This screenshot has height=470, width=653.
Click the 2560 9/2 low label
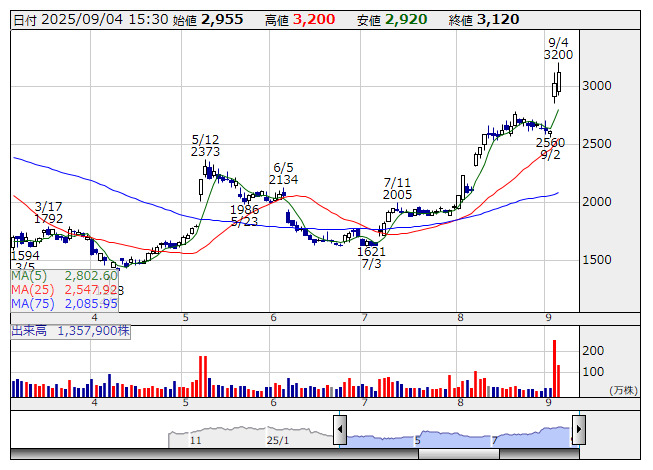[x=551, y=149]
